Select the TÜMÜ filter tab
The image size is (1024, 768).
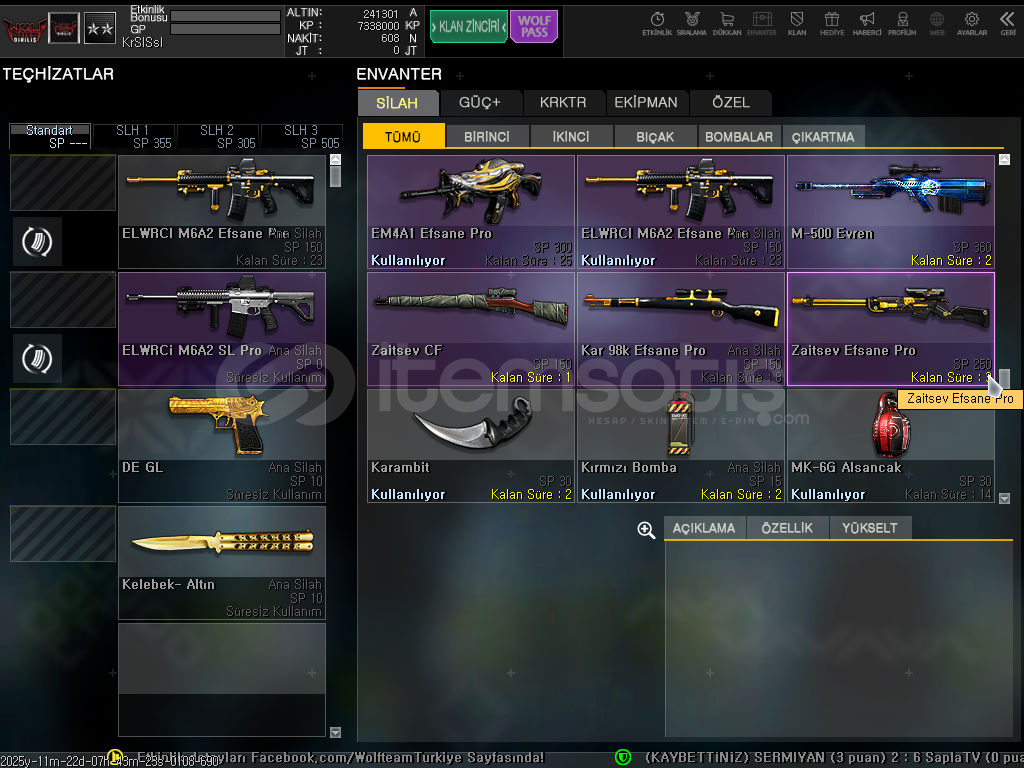tap(403, 137)
